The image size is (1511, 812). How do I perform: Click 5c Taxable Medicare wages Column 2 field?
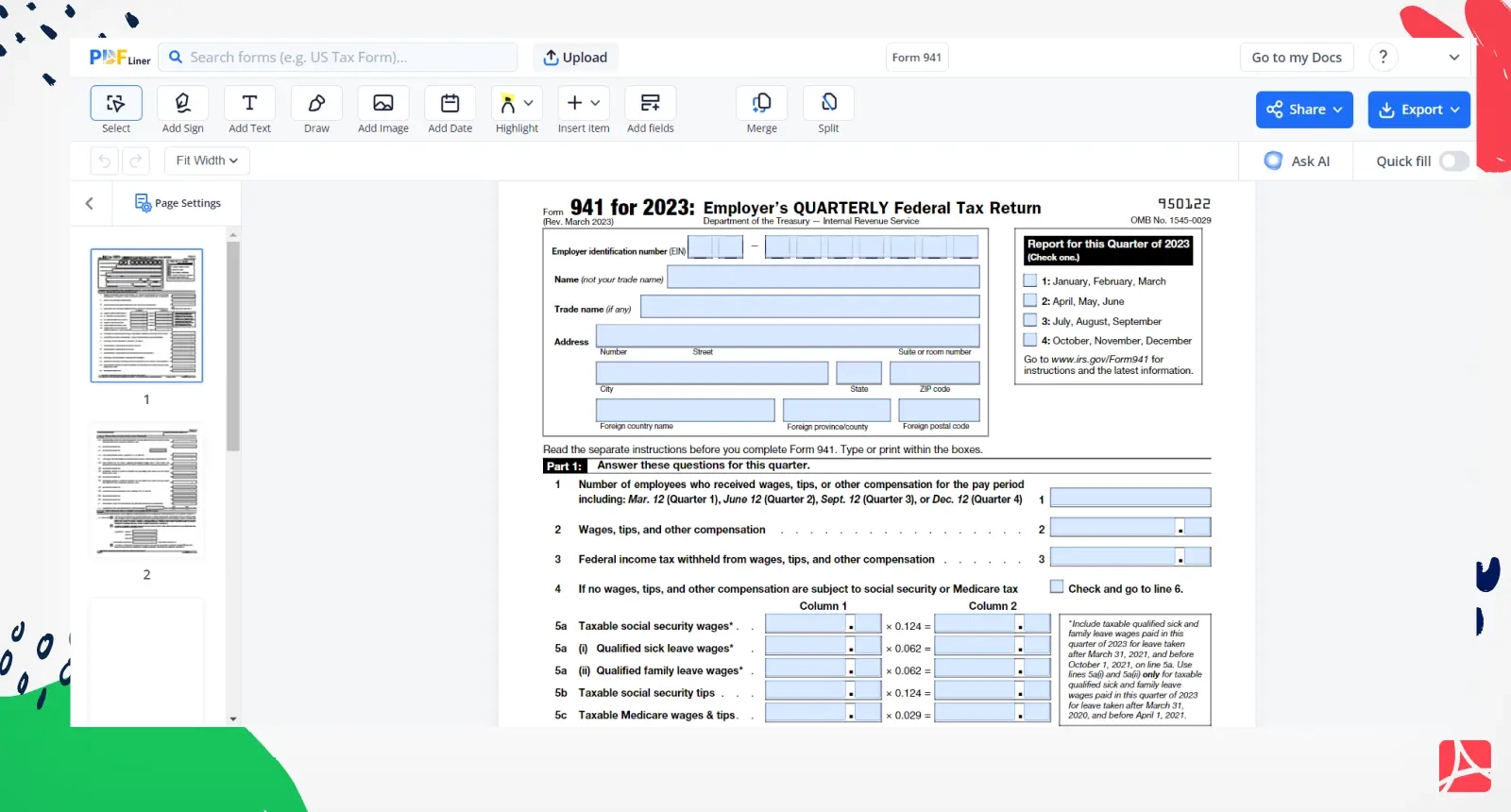pyautogui.click(x=993, y=713)
